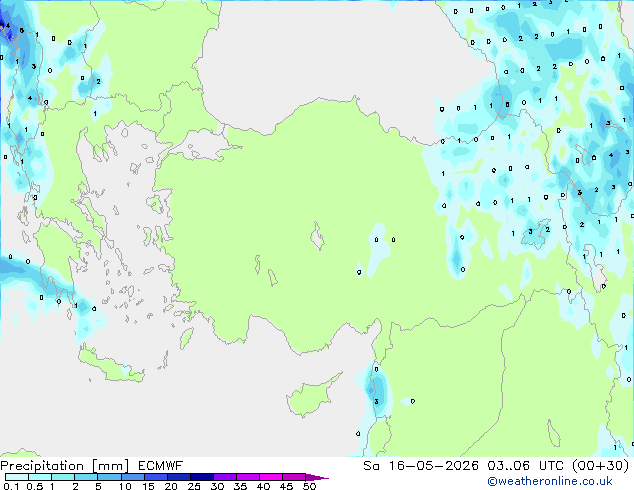
Task: Click the 40–45 mm magenta legend swatch
Action: 270,477
